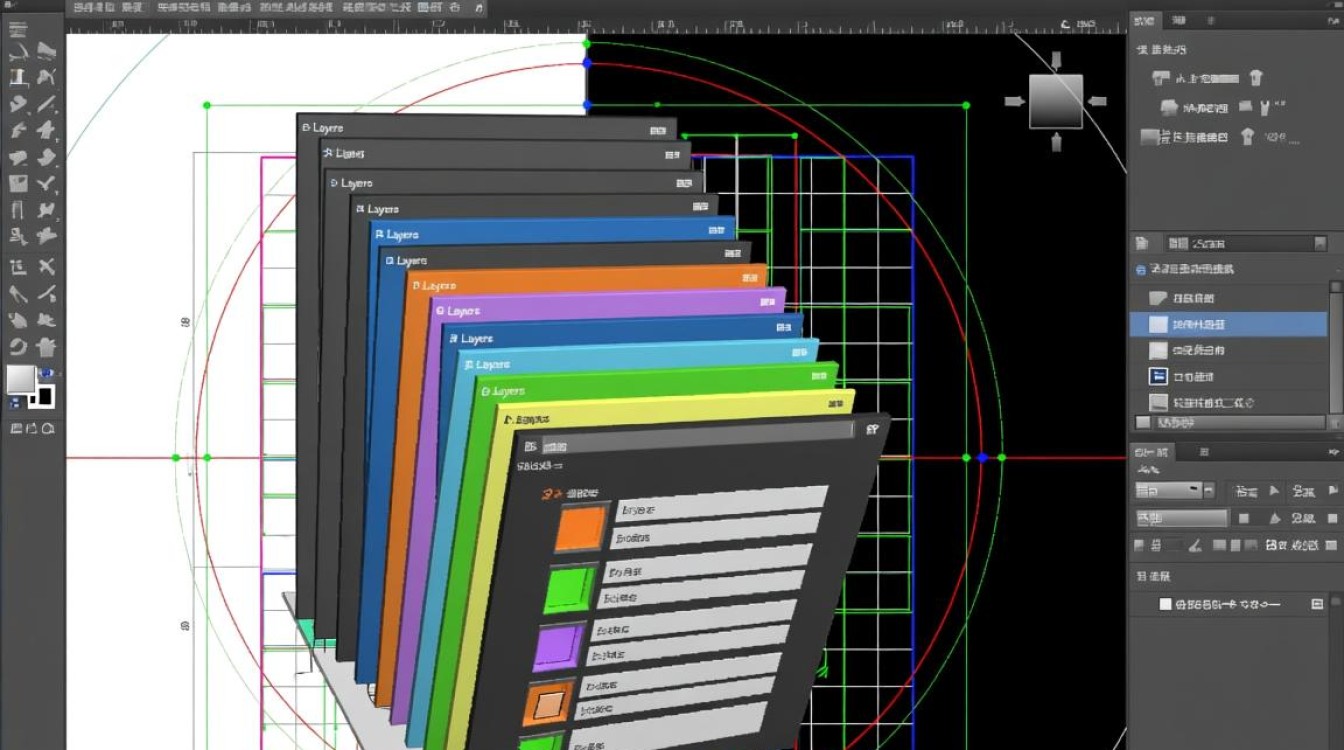Select the yellow panel's "Layers" title

point(531,420)
